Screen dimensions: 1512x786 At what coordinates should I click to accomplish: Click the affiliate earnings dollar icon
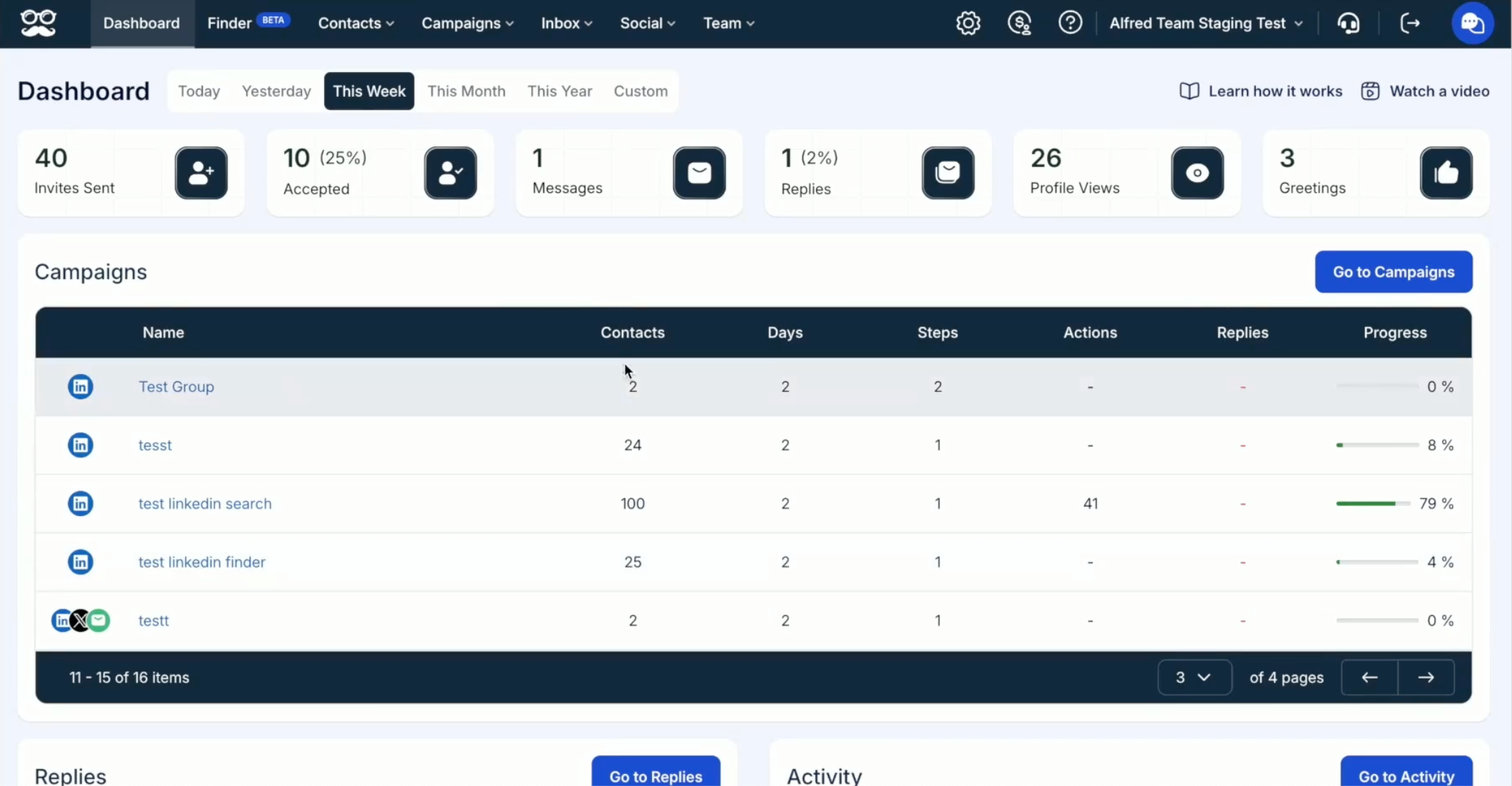click(1020, 23)
